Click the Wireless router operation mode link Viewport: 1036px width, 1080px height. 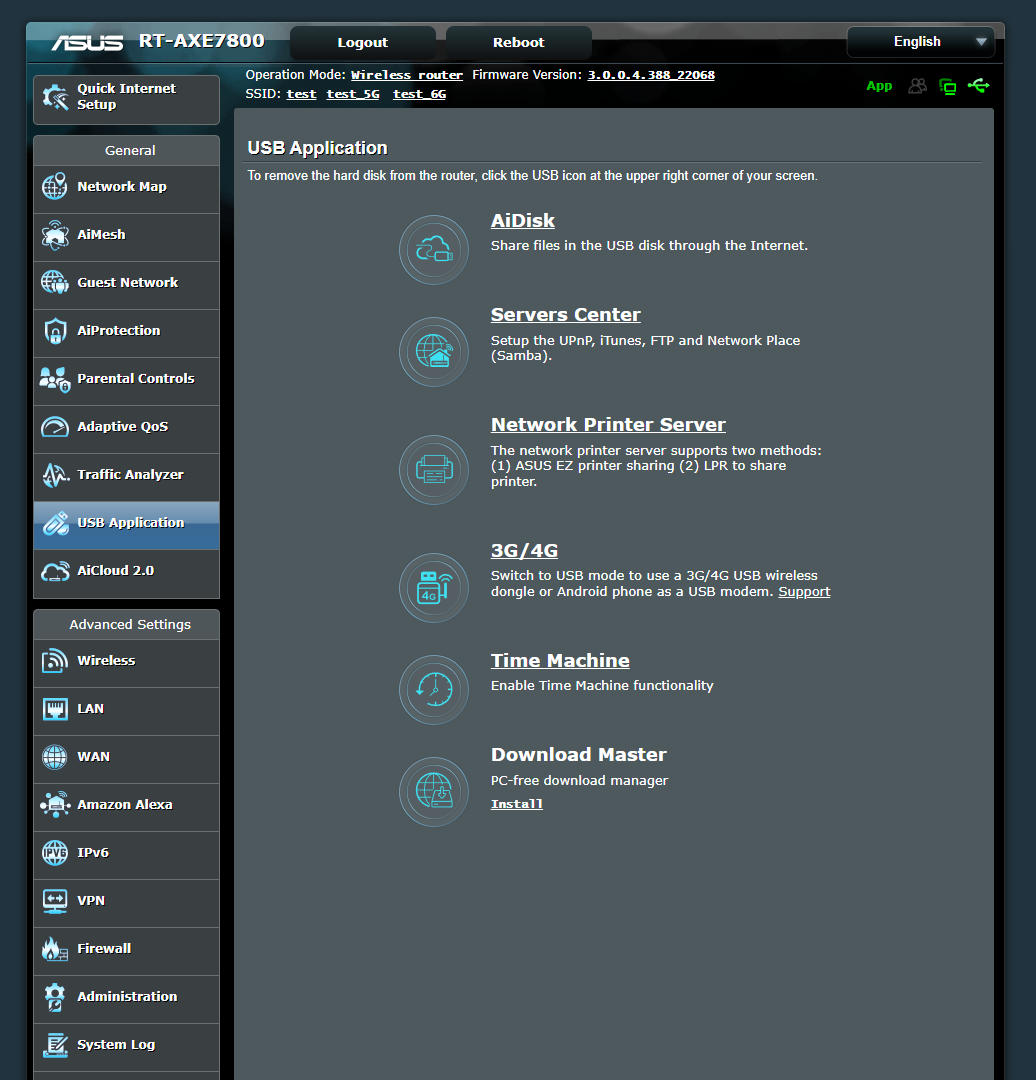407,75
